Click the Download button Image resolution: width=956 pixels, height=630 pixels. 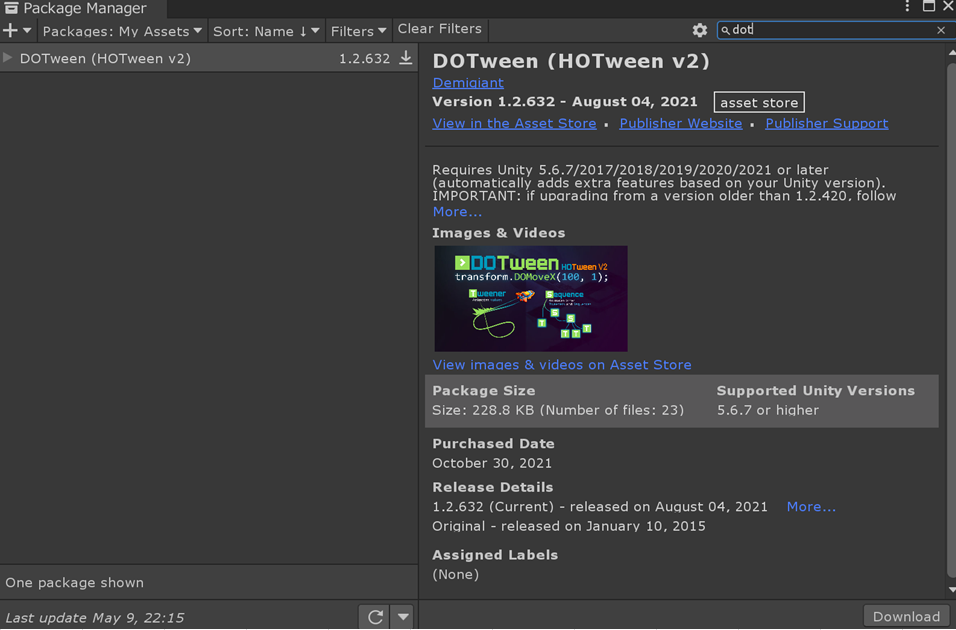tap(906, 616)
